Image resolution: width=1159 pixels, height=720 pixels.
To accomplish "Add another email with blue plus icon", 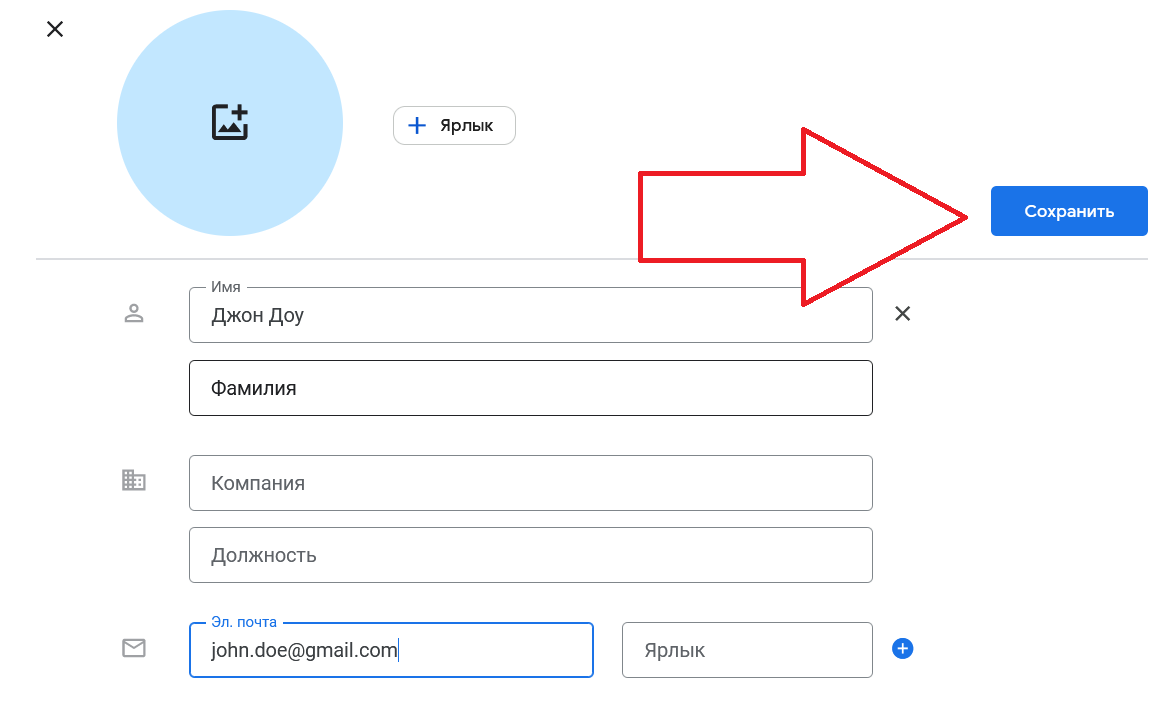I will pos(902,649).
